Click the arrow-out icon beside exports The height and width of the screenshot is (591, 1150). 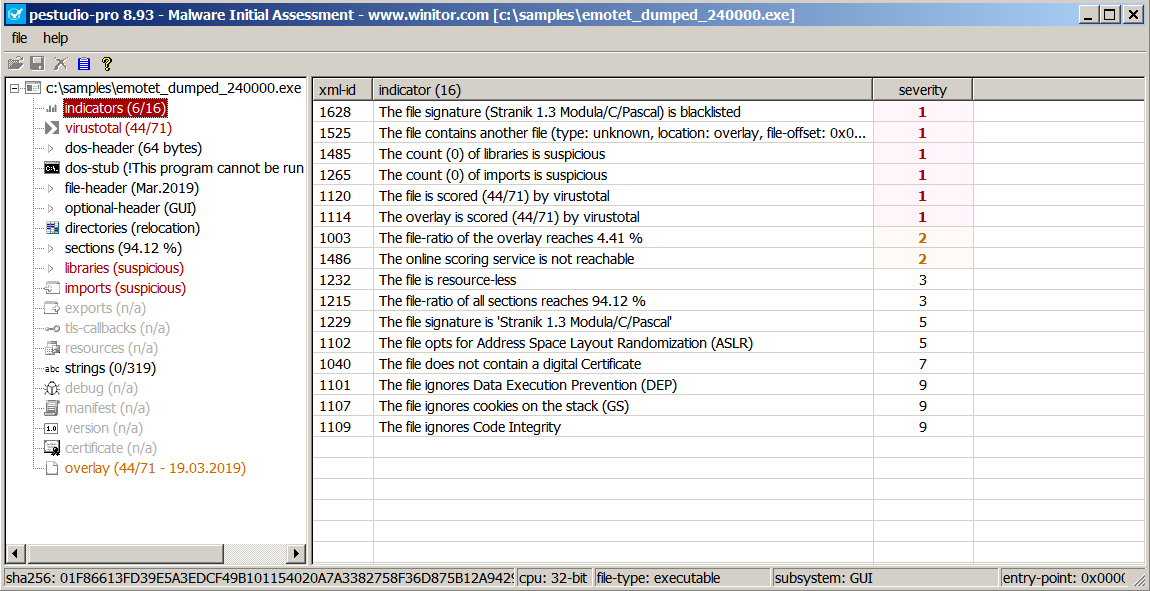point(51,308)
